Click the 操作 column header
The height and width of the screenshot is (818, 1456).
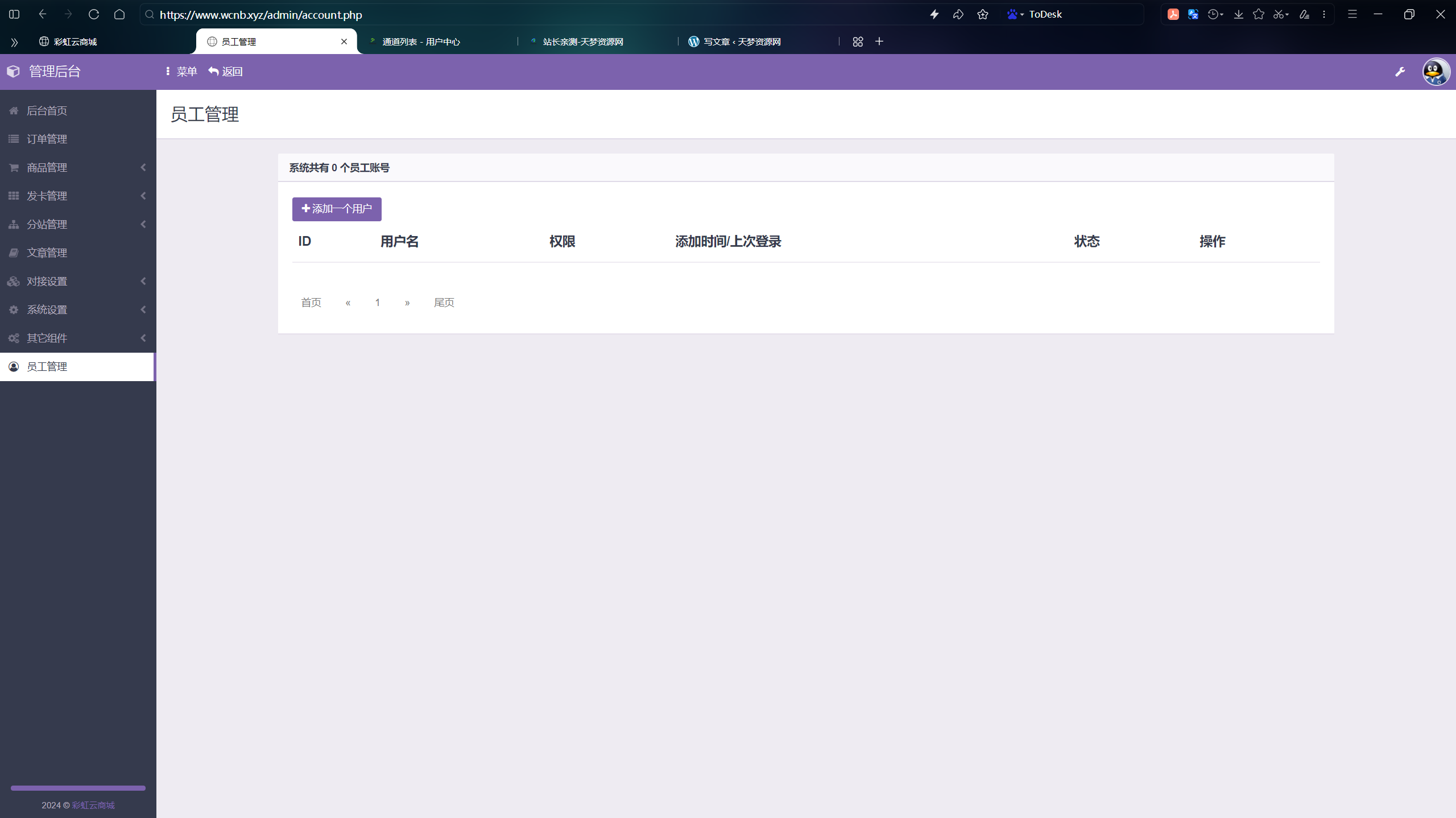coord(1212,242)
